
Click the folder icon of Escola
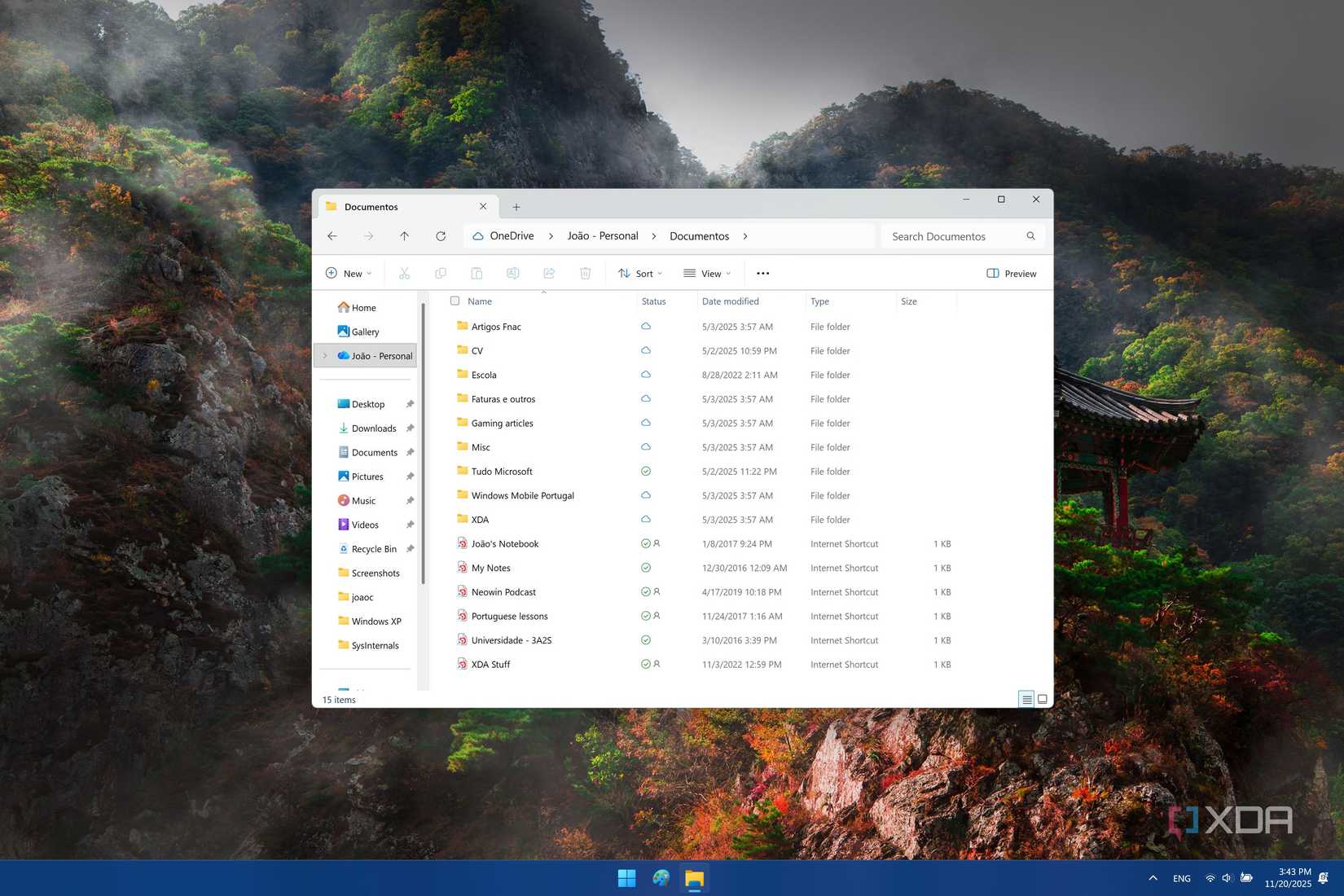pyautogui.click(x=463, y=374)
